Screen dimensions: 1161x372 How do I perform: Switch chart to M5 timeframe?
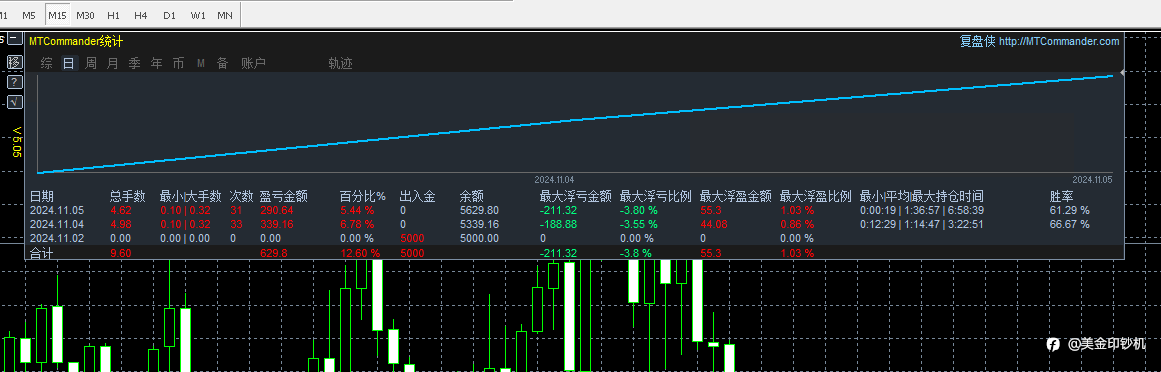point(29,15)
